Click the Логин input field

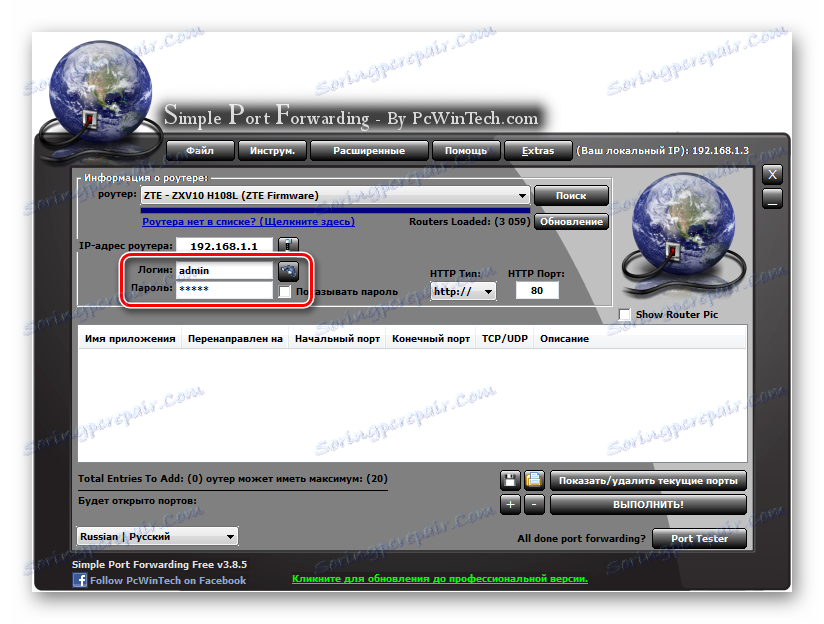[x=224, y=270]
